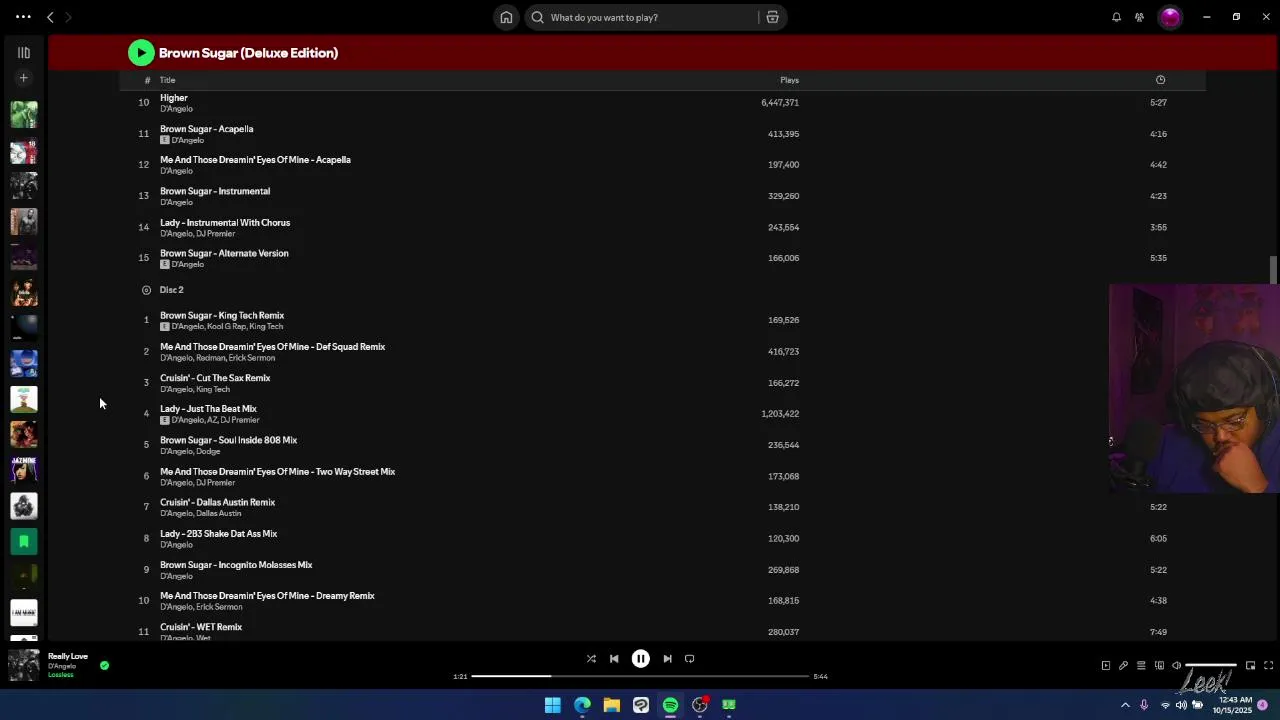Toggle repeat mode
Image resolution: width=1280 pixels, height=720 pixels.
coord(689,659)
